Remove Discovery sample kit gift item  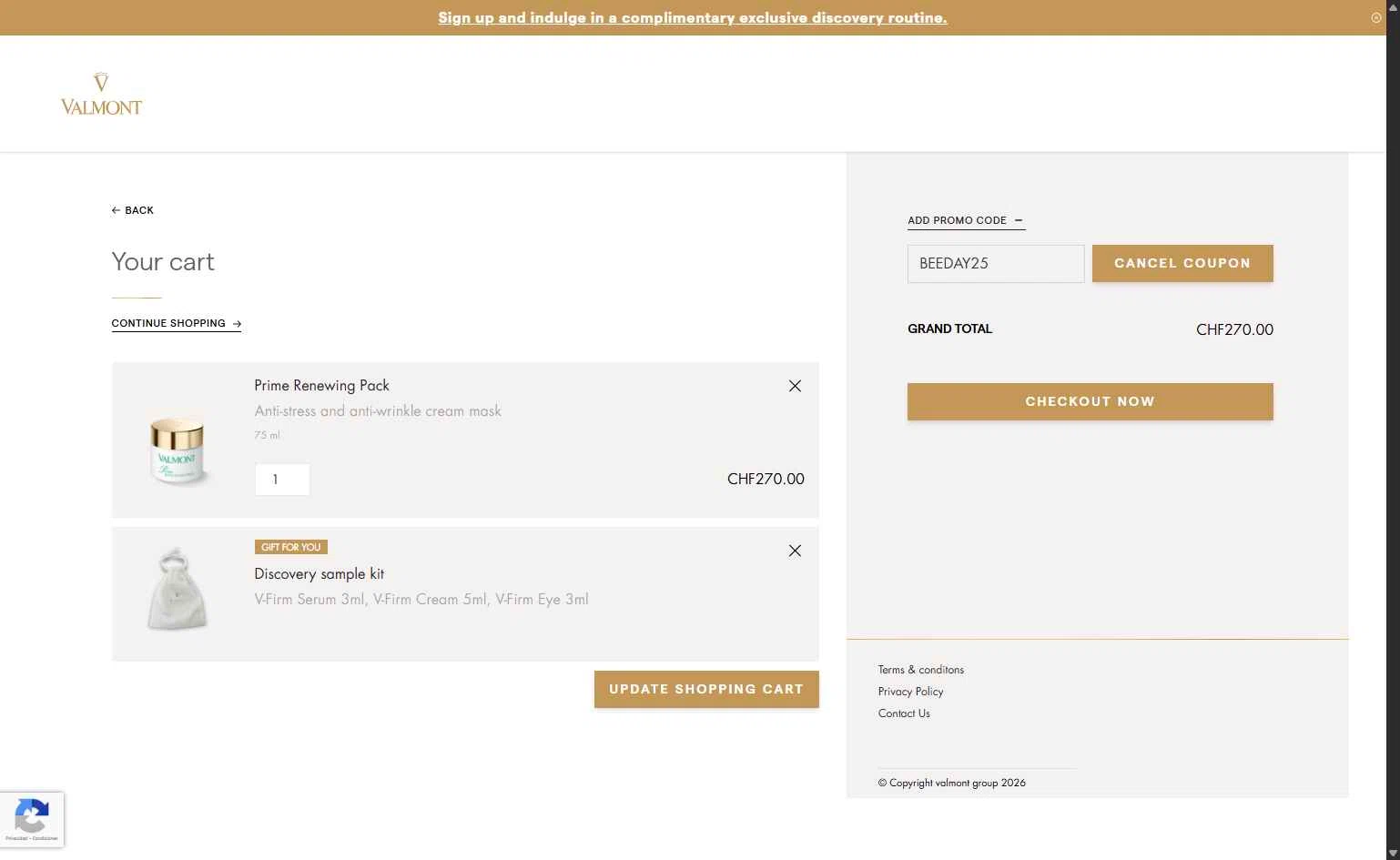click(795, 551)
